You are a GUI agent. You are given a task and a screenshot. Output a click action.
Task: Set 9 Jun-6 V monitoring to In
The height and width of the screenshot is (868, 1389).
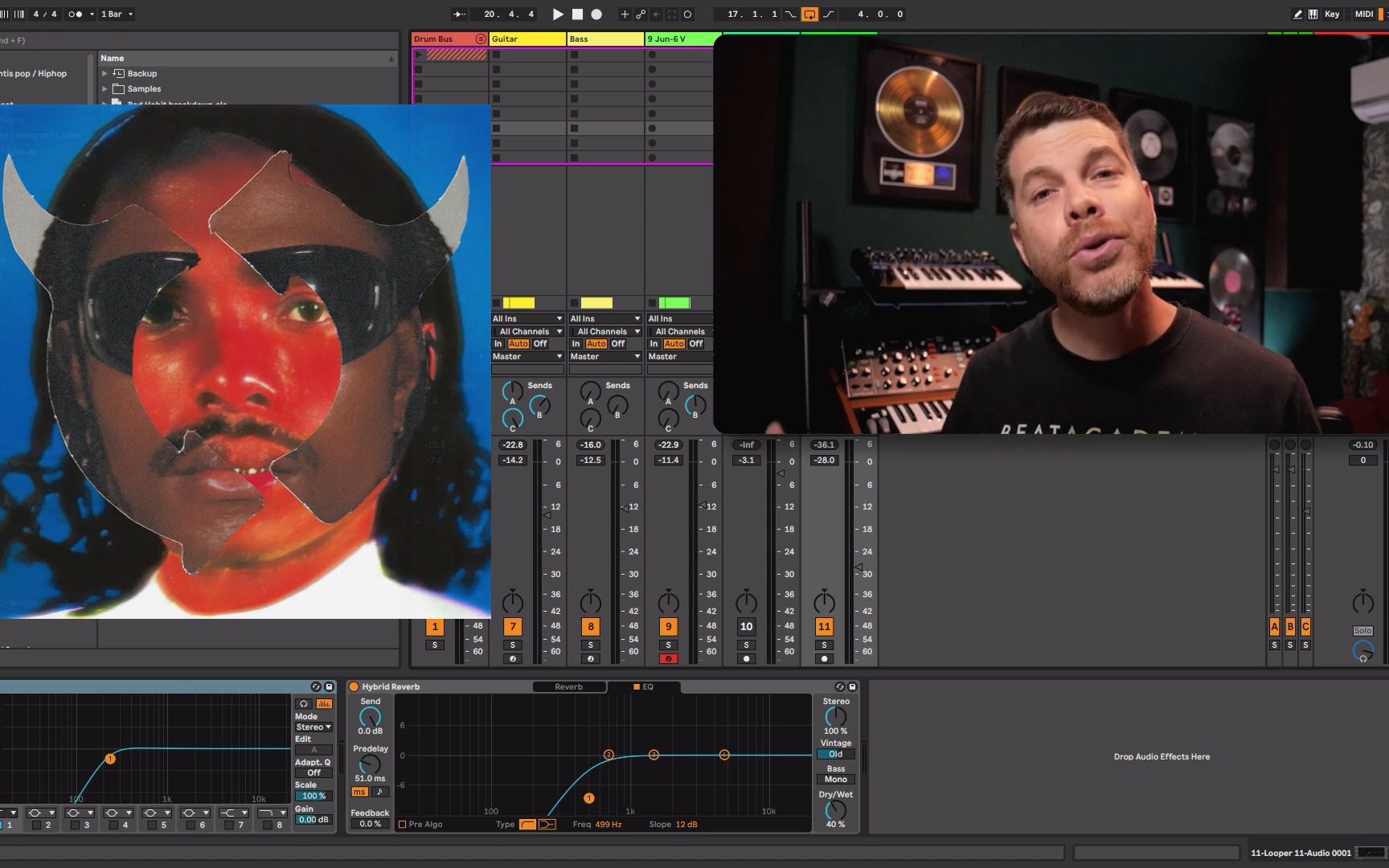pyautogui.click(x=654, y=343)
